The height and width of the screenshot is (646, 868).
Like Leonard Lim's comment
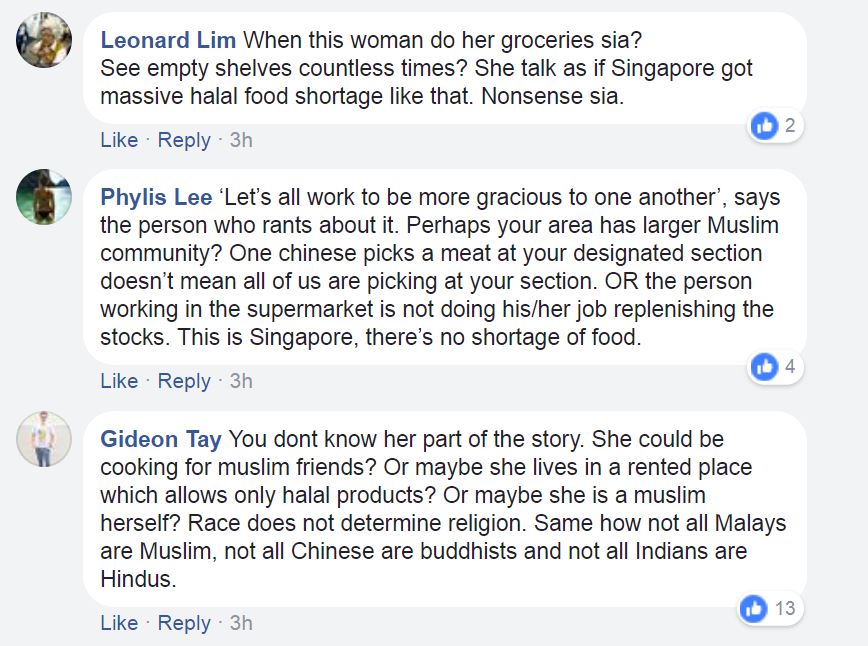pyautogui.click(x=119, y=140)
